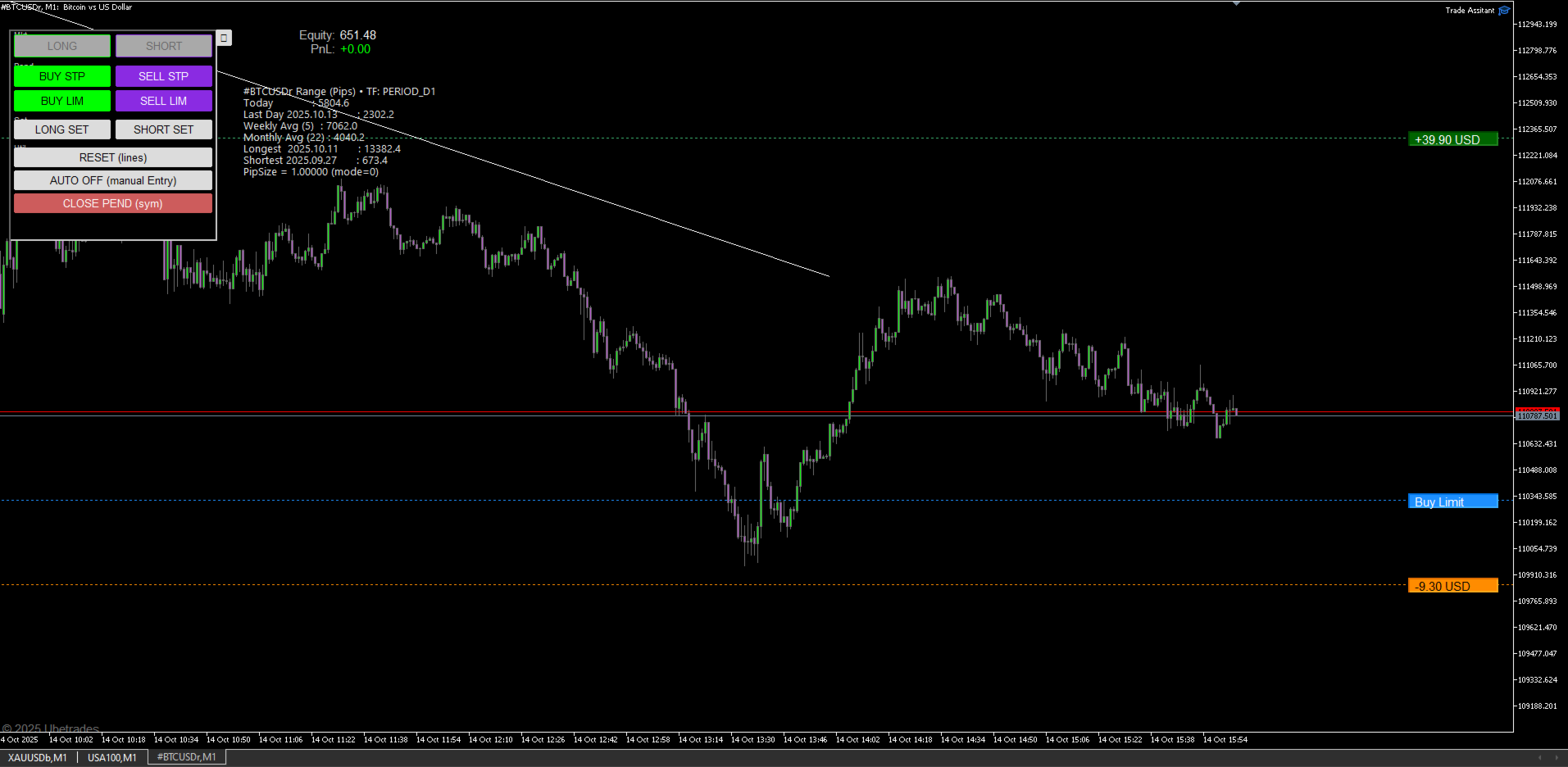Switch to the USA100,M1 chart tab
1568x767 pixels.
pyautogui.click(x=112, y=757)
